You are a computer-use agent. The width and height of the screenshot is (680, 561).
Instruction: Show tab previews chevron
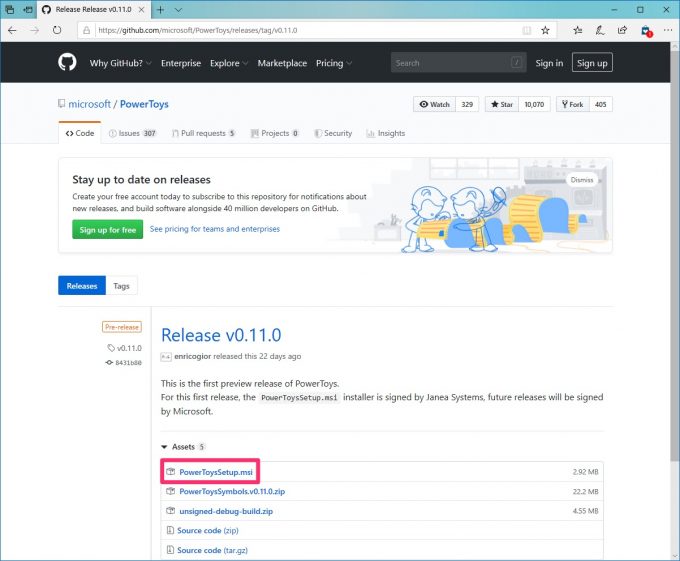point(178,10)
